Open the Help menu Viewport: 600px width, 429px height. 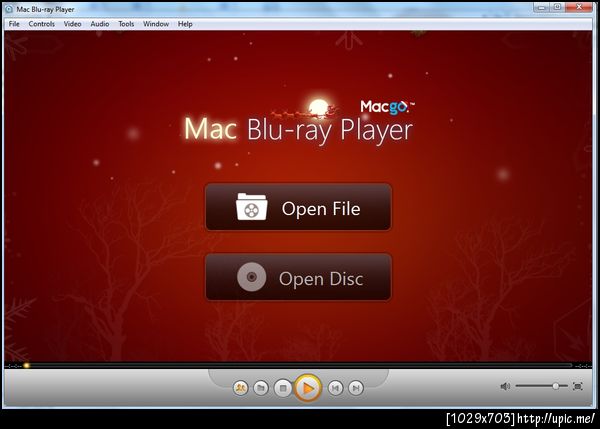[x=185, y=24]
